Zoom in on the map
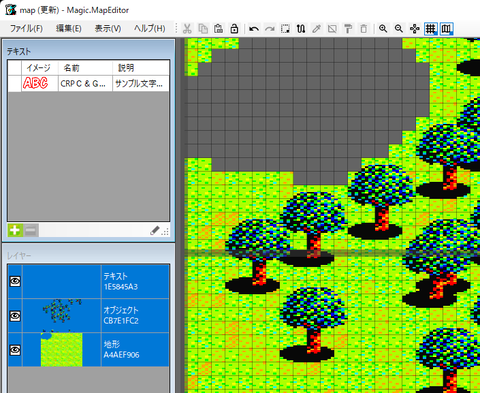This screenshot has width=480, height=393. coord(383,29)
